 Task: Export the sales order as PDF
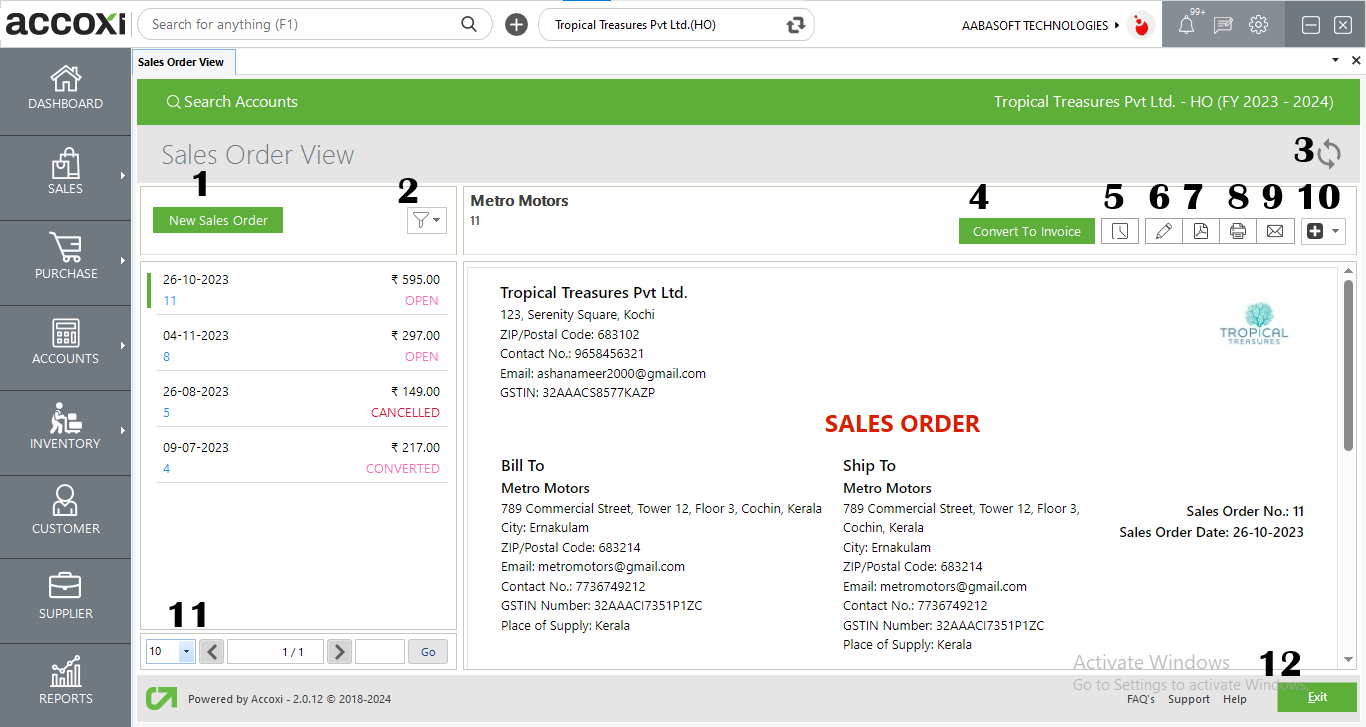[1200, 230]
